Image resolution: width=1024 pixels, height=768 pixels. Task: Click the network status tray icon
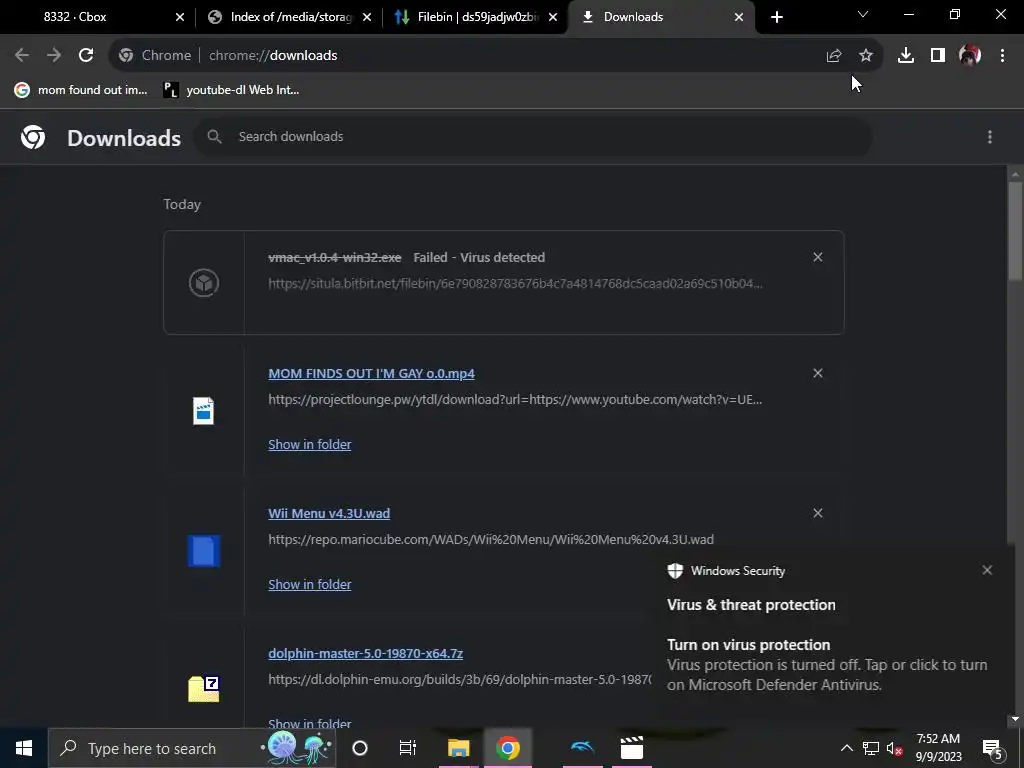[x=871, y=748]
